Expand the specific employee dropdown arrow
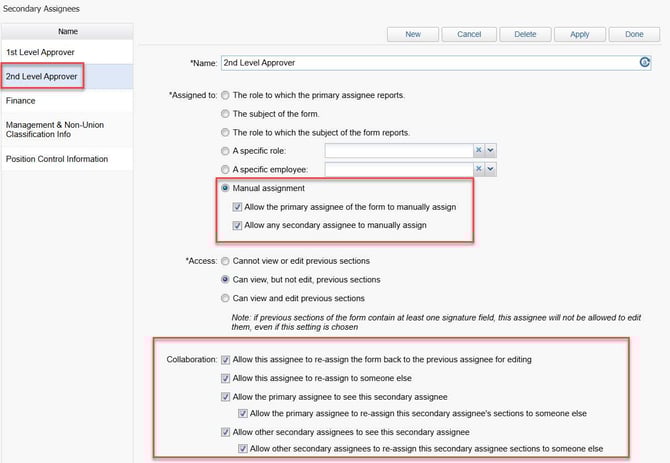 [x=491, y=169]
